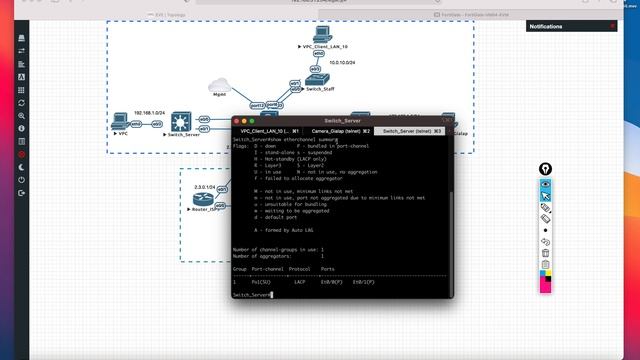Click the 2.3.0.1/24 label near Router_ISP
The height and width of the screenshot is (360, 640).
(x=204, y=187)
